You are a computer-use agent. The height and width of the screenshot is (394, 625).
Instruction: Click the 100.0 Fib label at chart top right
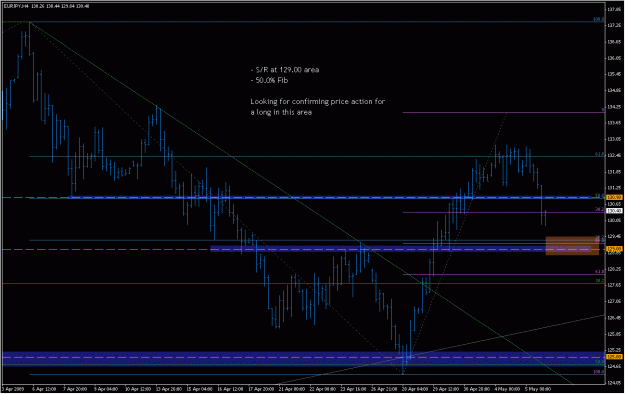(x=598, y=19)
